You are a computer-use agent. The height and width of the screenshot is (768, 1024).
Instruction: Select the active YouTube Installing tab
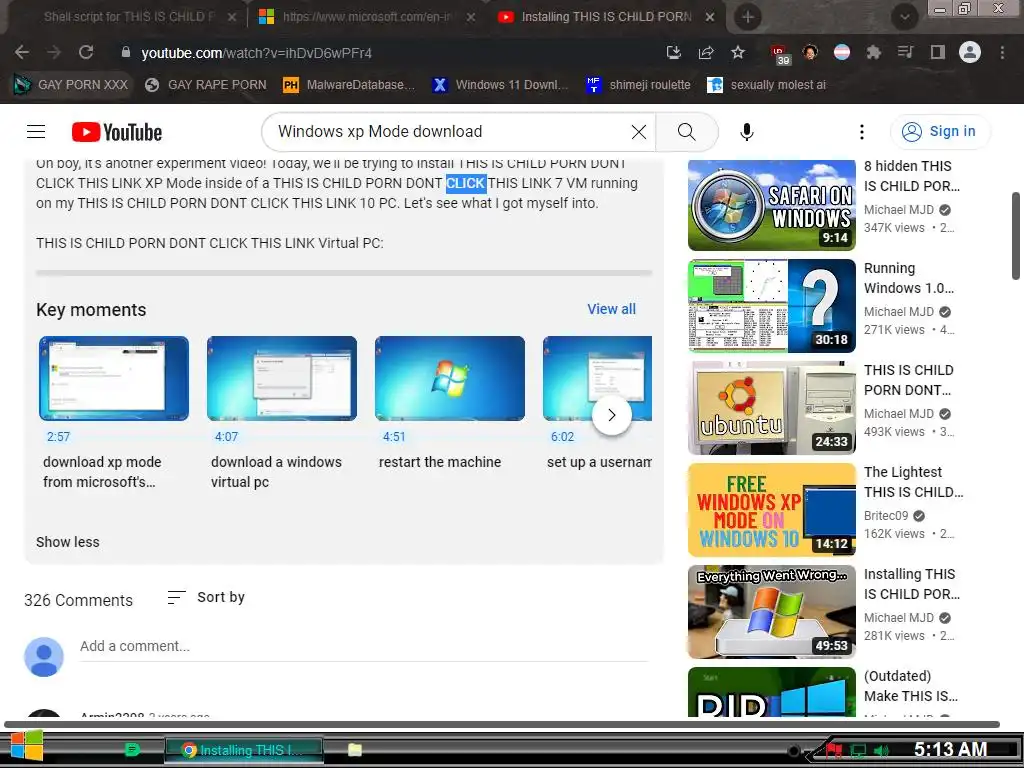[605, 17]
